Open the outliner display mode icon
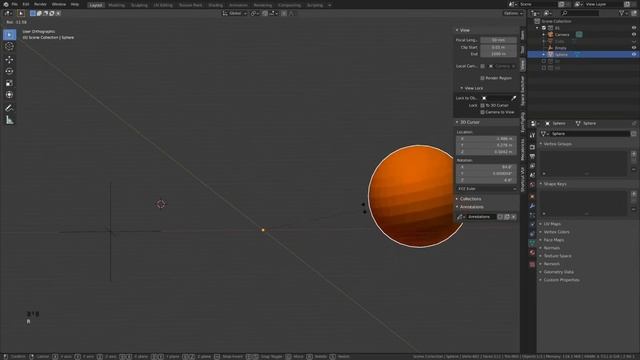 click(x=547, y=13)
